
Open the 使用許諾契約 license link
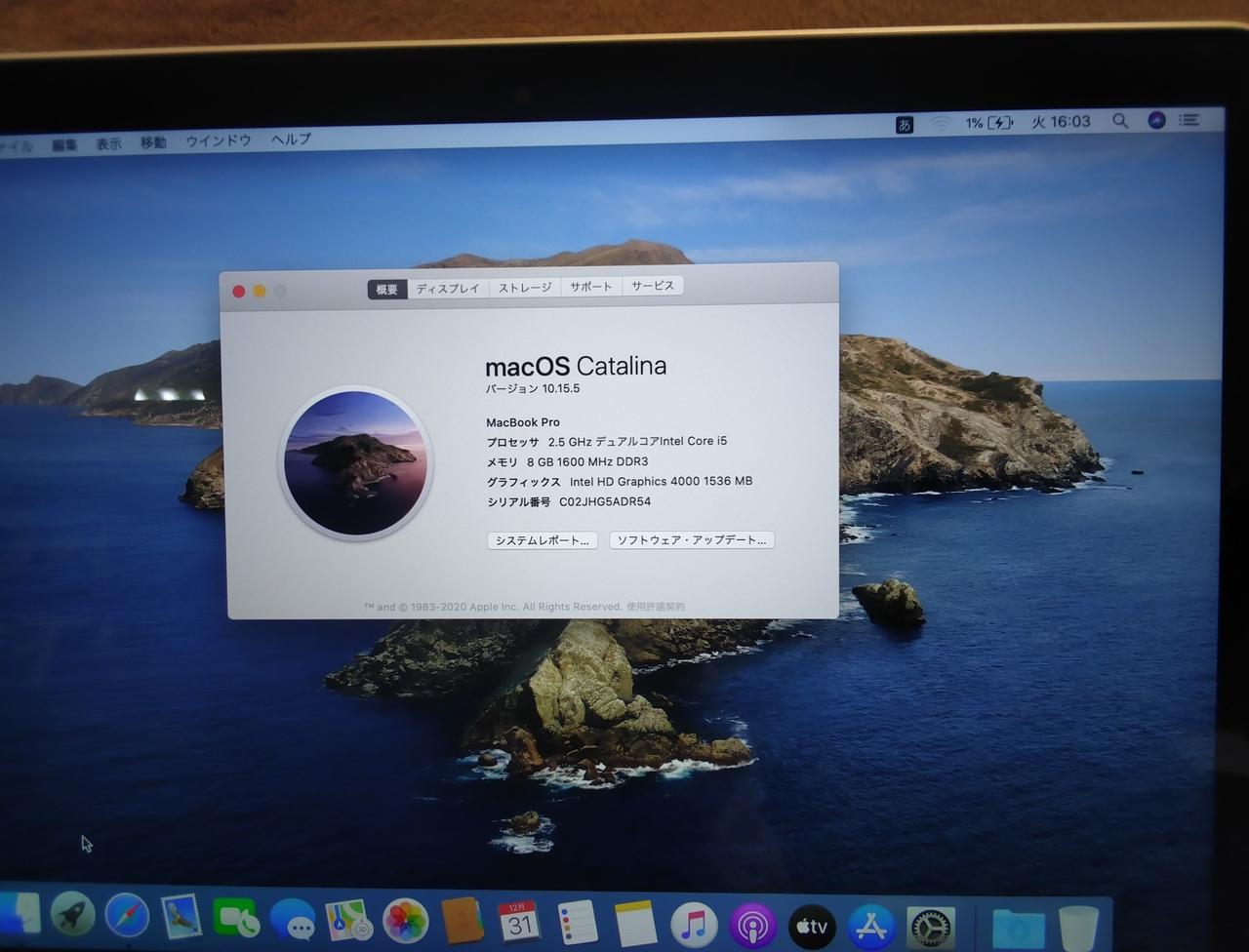point(656,607)
